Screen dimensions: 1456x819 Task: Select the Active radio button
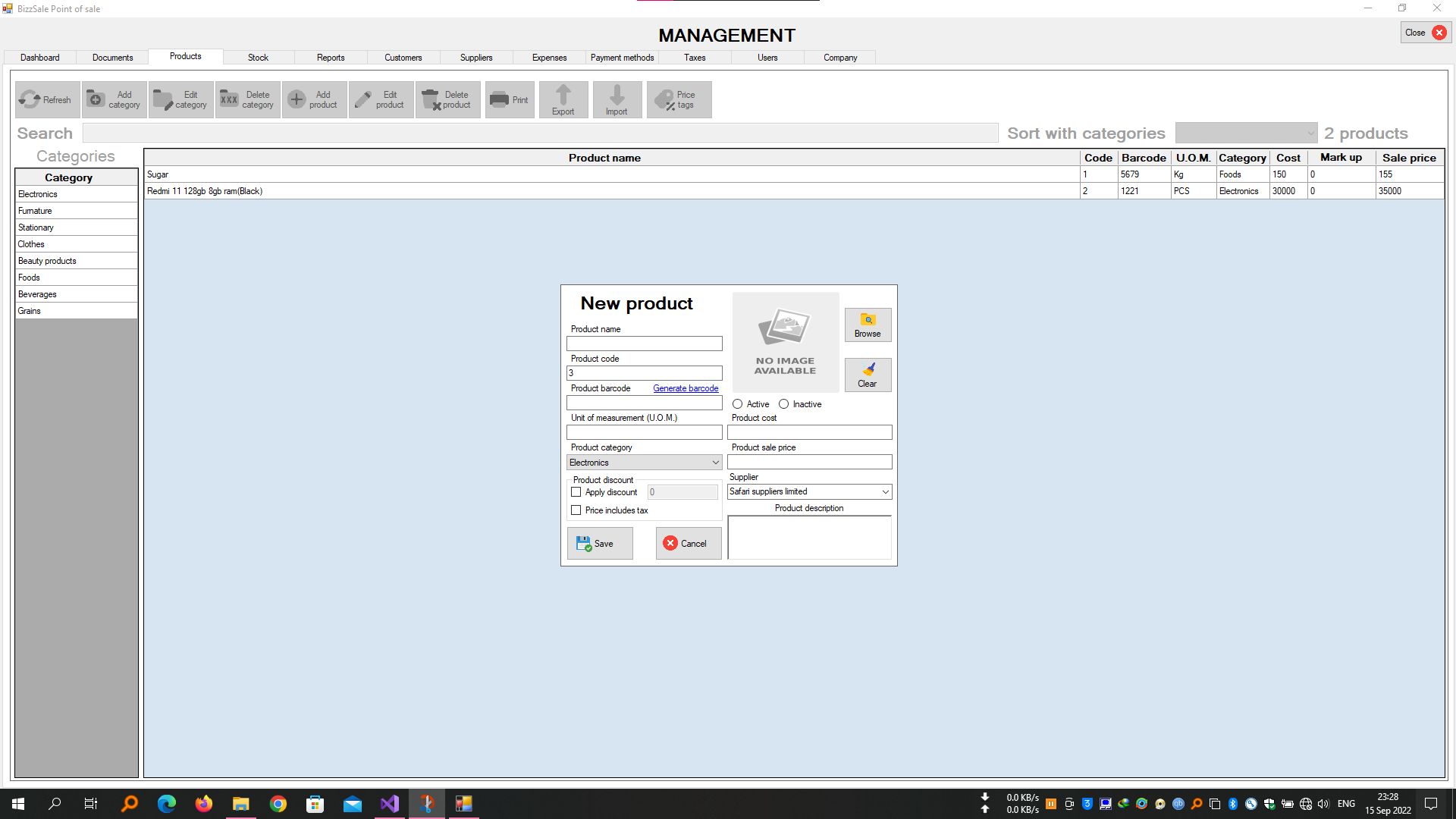tap(737, 404)
